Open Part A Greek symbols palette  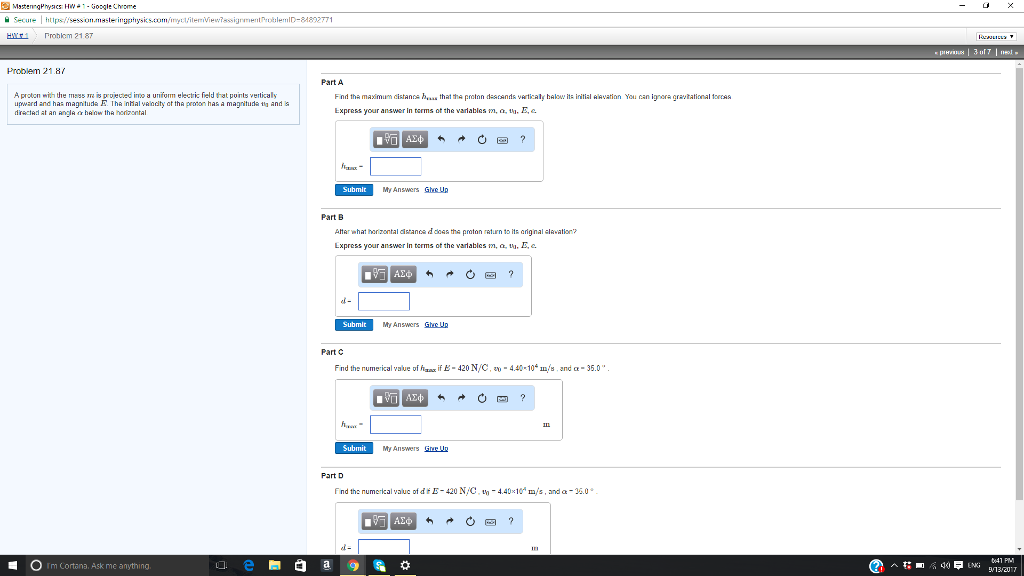(x=415, y=139)
